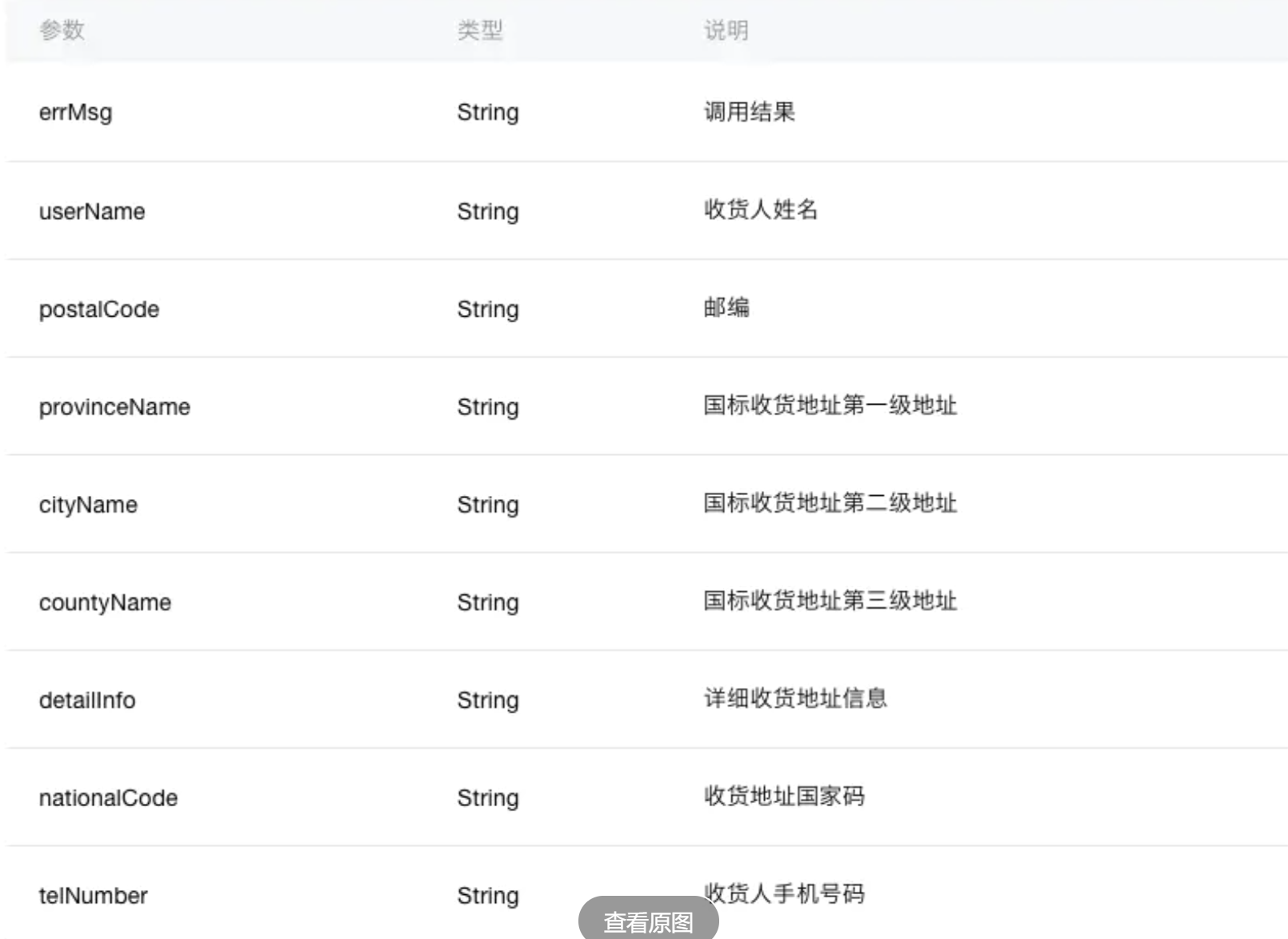Click String type in errMsg row
The width and height of the screenshot is (1288, 939).
pos(488,113)
